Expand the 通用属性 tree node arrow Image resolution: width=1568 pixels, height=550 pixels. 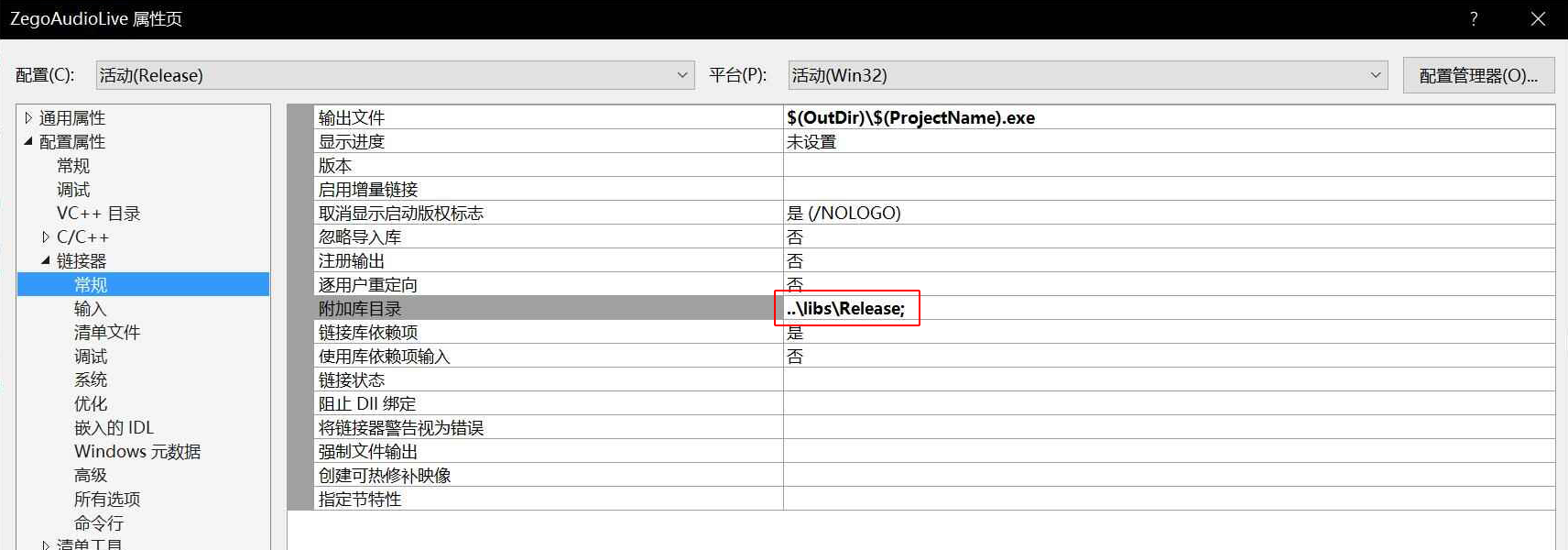[28, 118]
